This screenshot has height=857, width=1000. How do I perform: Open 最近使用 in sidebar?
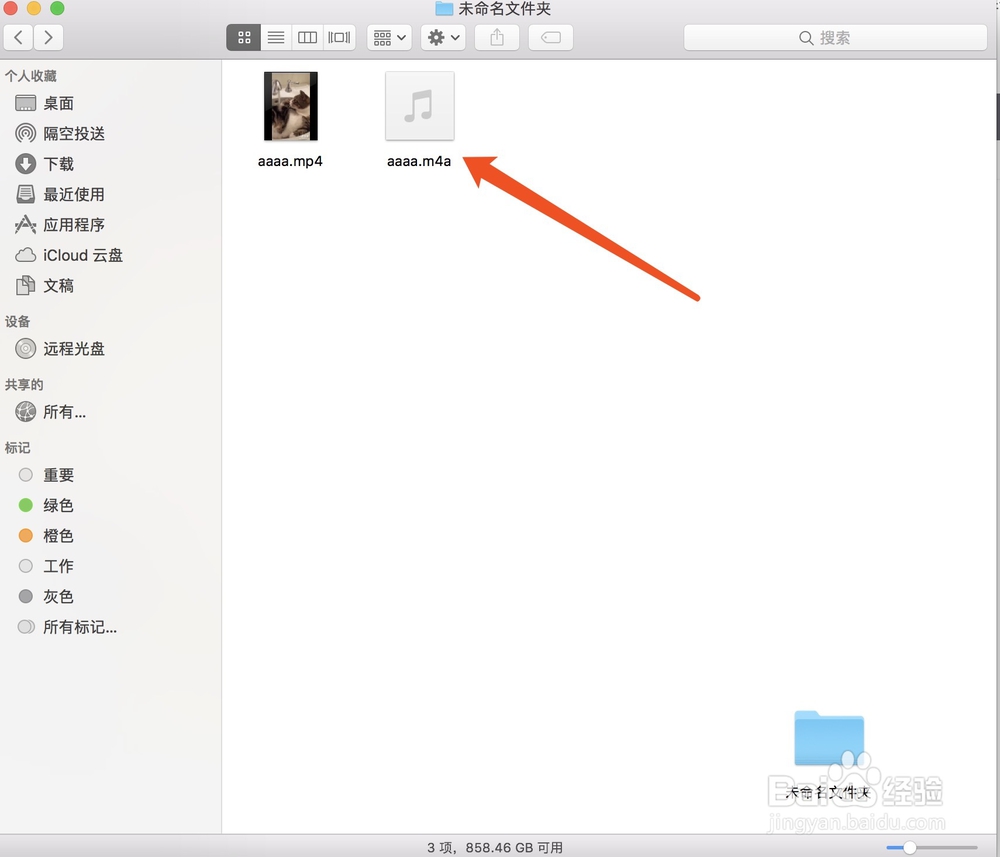(63, 194)
